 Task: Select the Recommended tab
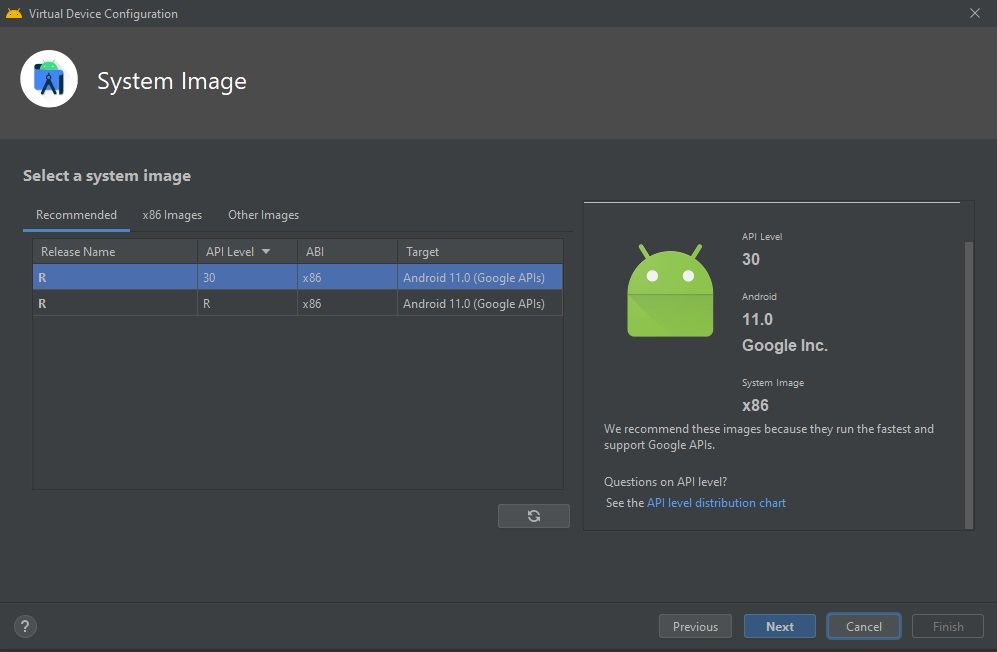[76, 214]
